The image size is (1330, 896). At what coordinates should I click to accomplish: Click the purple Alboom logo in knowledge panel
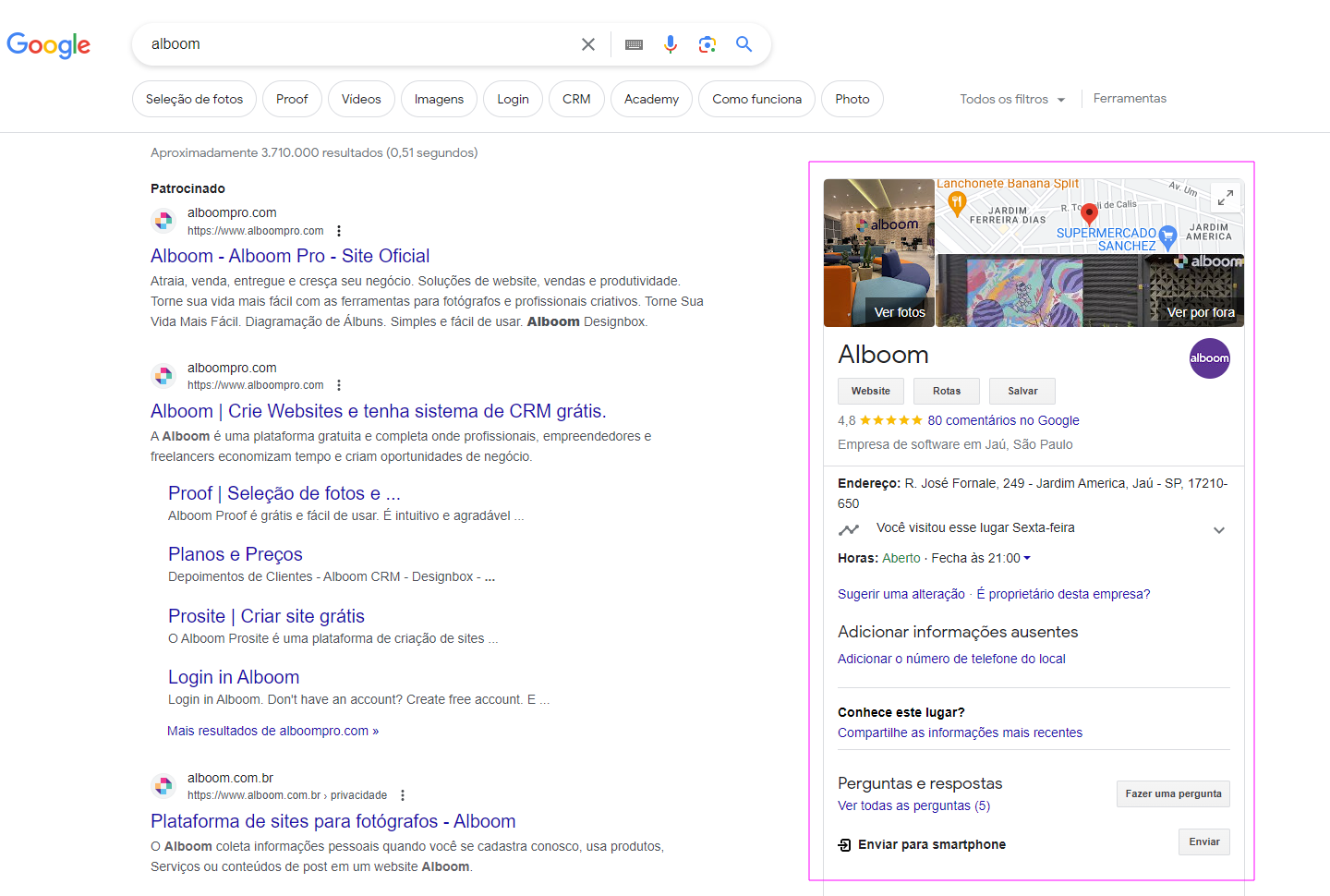1210,358
